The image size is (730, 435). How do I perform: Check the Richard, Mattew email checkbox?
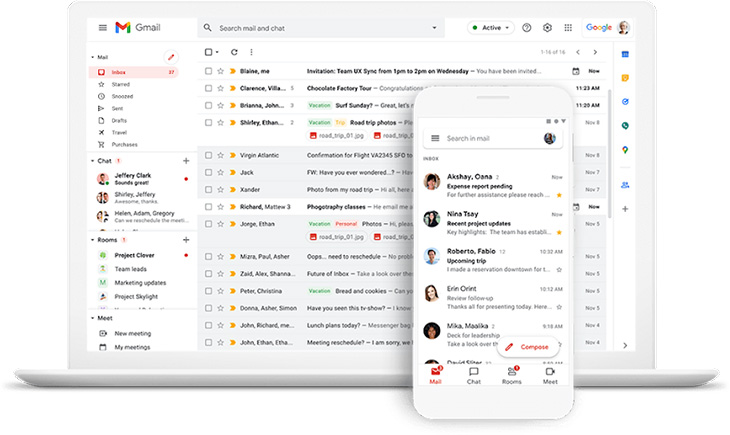[208, 207]
